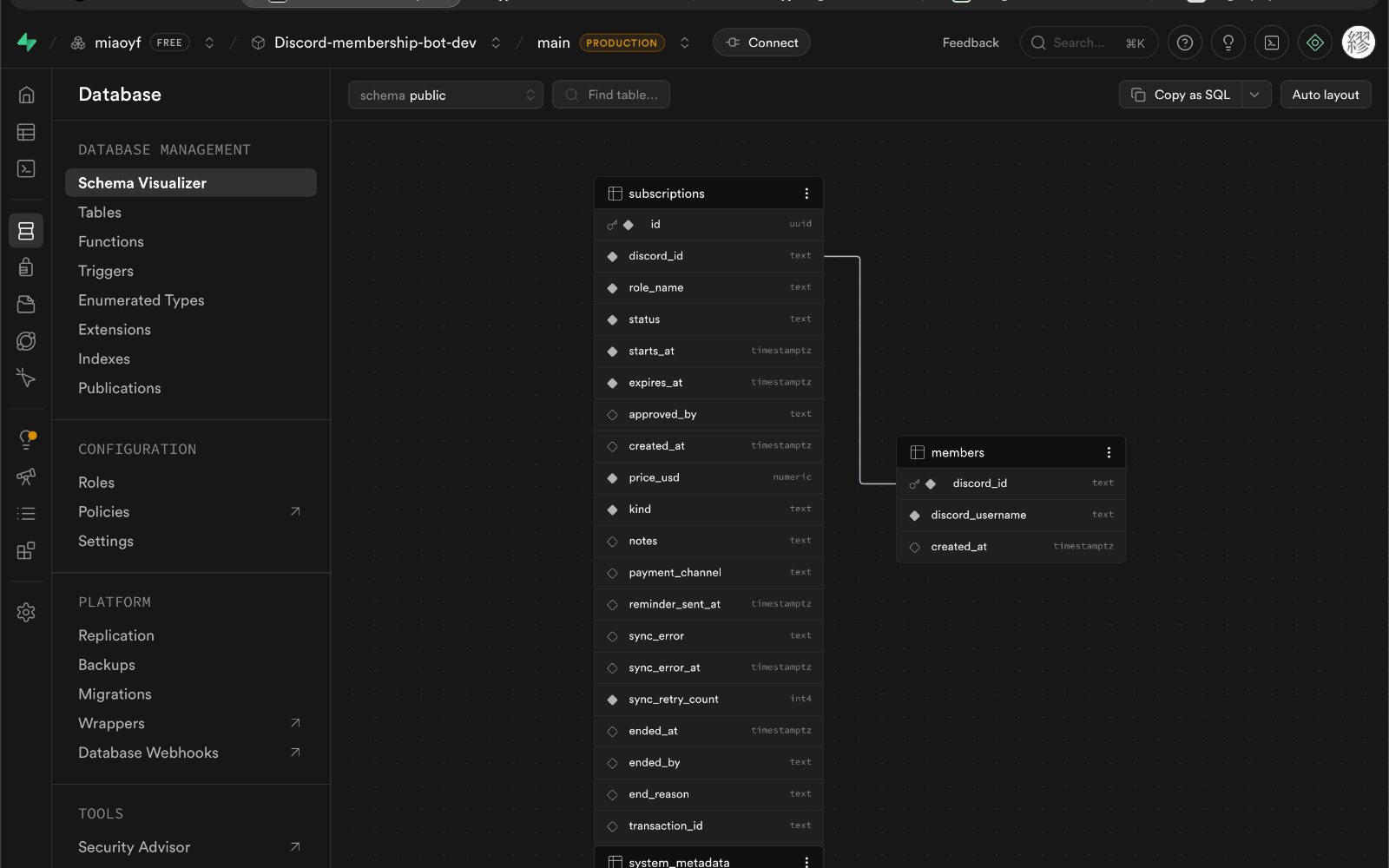
Task: Open the SQL Editor sidebar icon
Action: tap(26, 168)
